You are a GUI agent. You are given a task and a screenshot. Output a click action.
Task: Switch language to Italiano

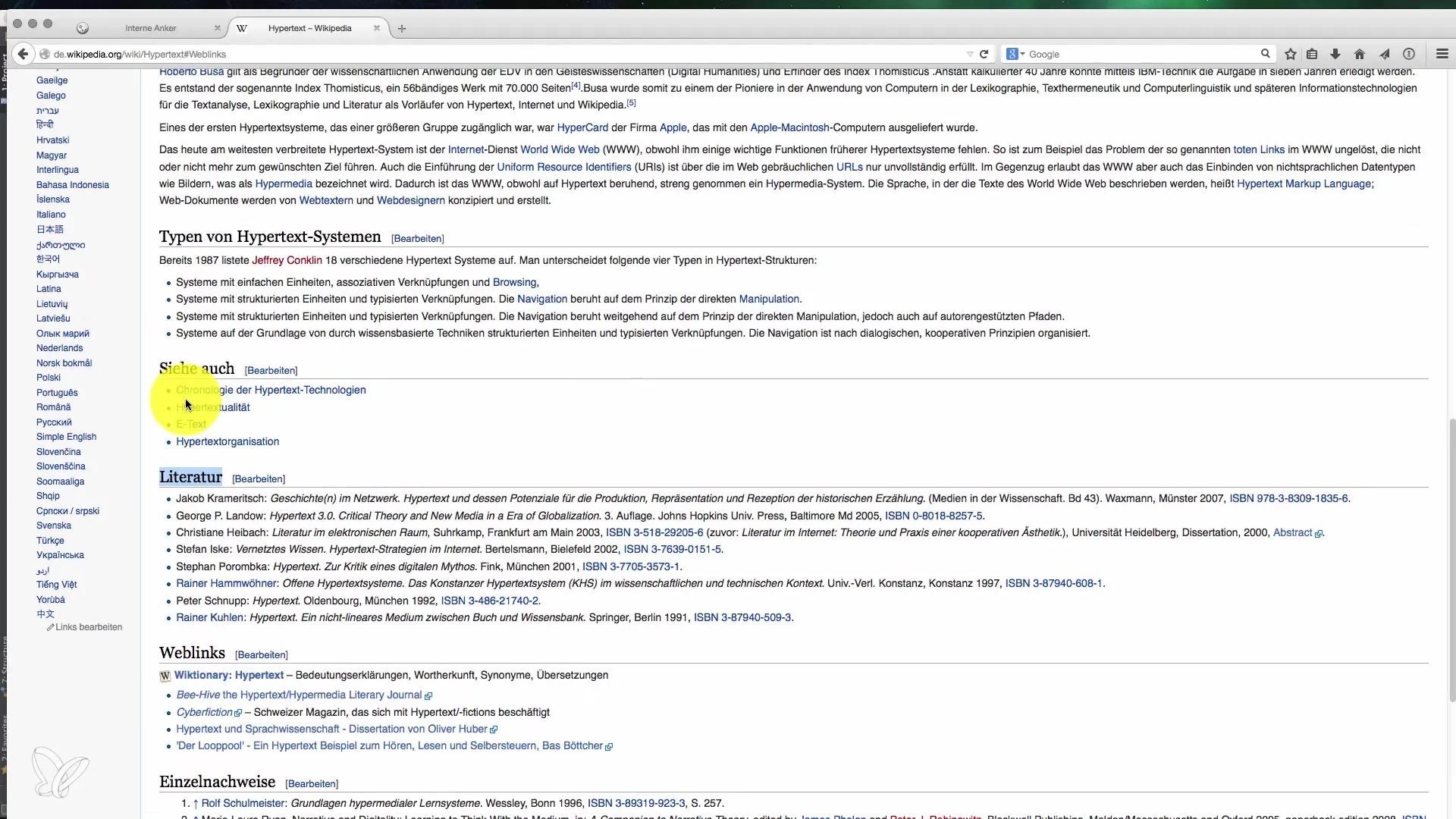pyautogui.click(x=51, y=215)
